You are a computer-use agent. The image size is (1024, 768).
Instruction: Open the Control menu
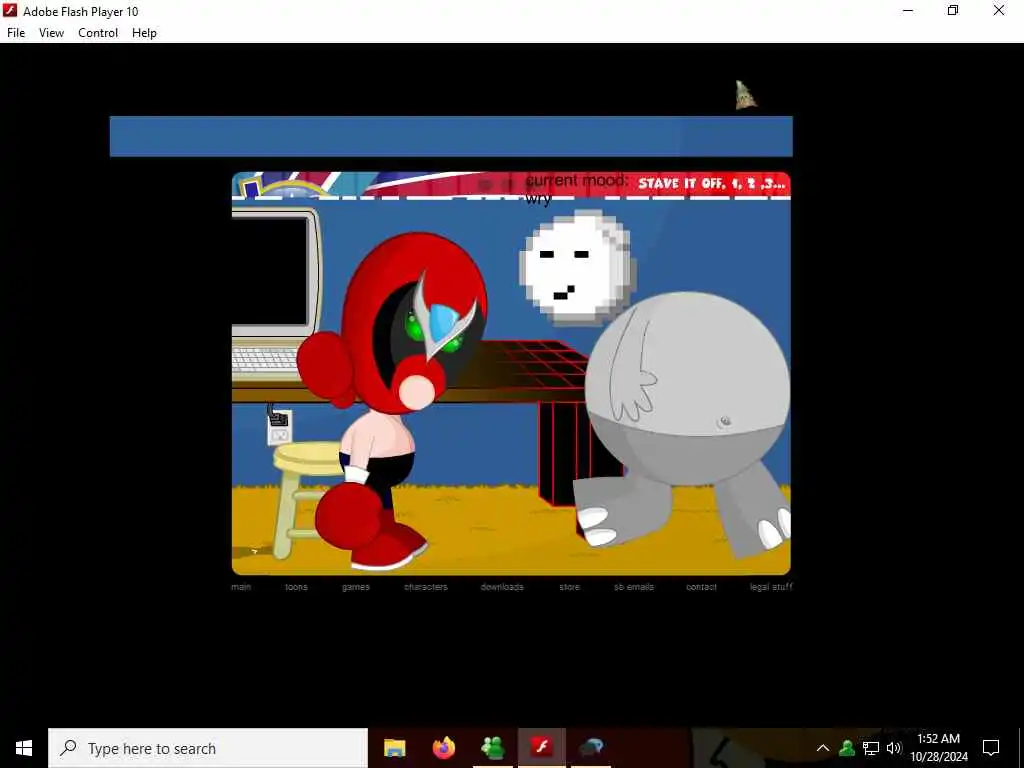point(98,33)
